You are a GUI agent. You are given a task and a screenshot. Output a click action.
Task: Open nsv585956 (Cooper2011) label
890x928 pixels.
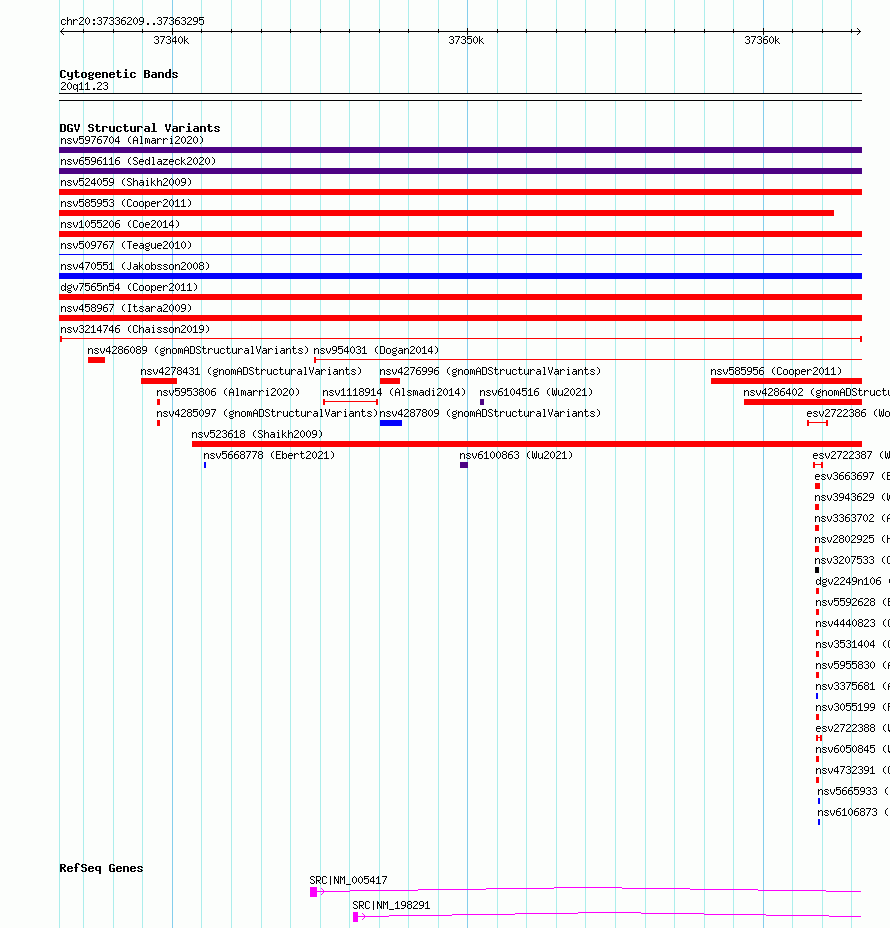pos(776,371)
